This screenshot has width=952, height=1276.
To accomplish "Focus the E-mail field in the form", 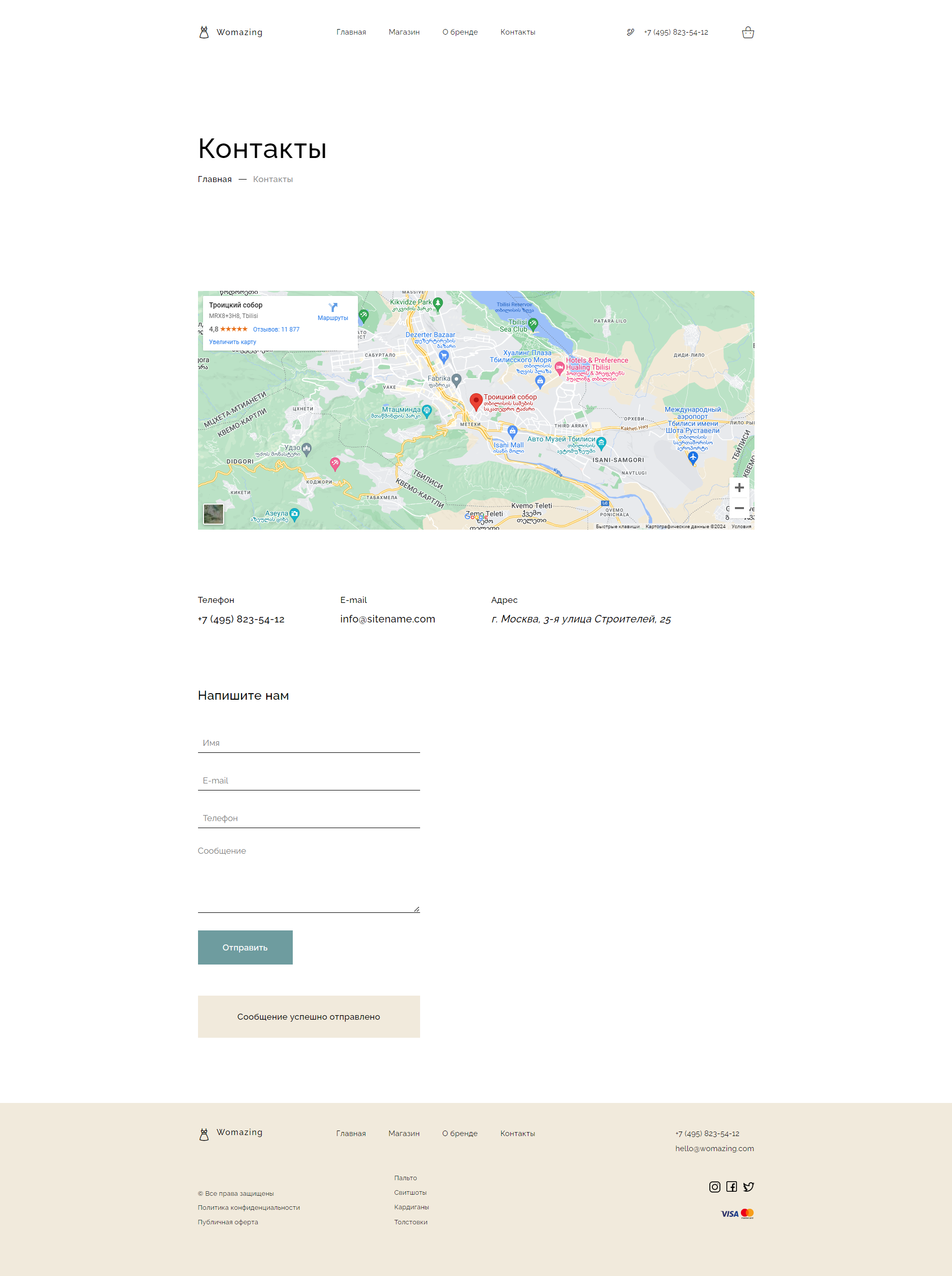I will click(x=308, y=780).
